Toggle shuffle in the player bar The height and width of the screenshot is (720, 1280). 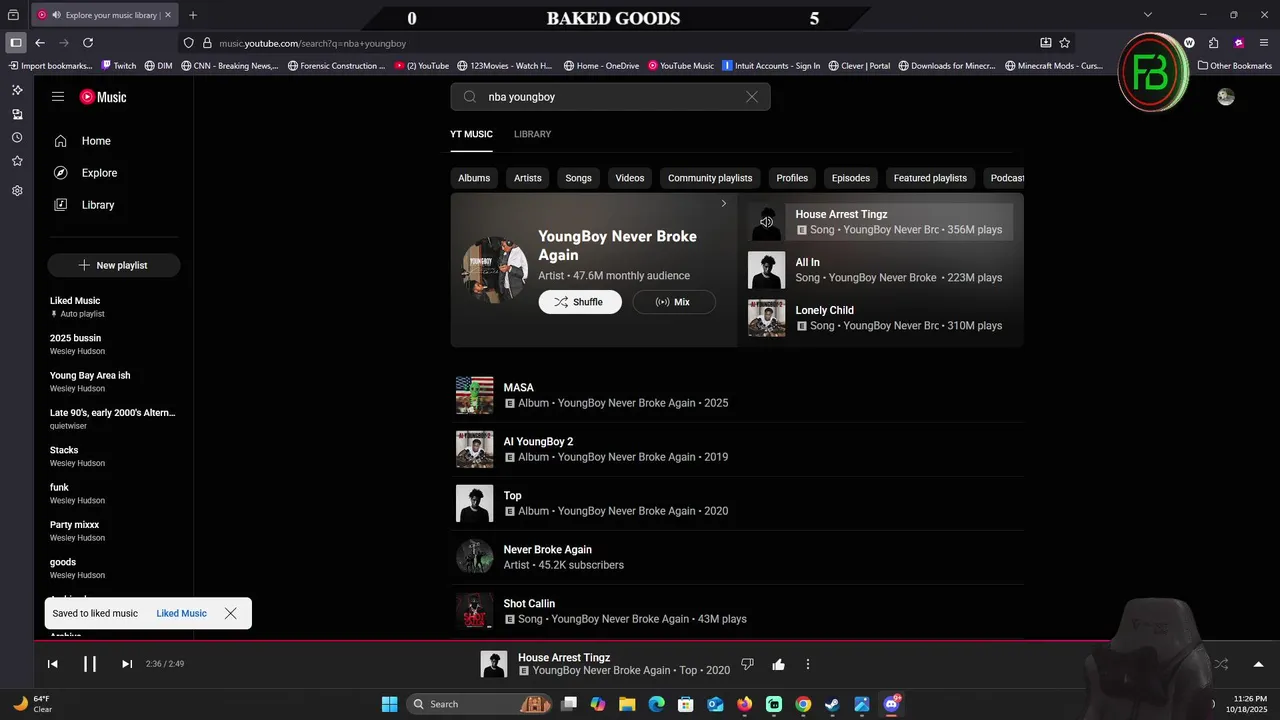pyautogui.click(x=1221, y=664)
